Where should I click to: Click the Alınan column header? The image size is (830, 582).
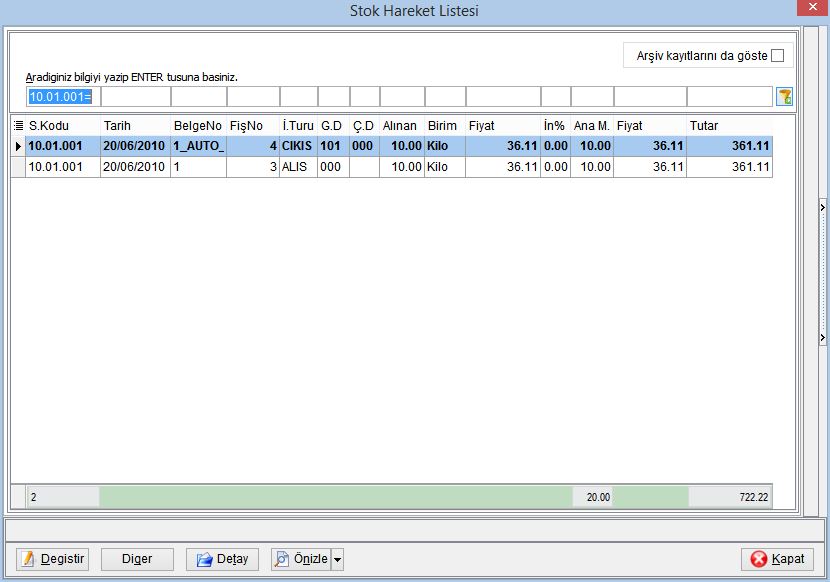[x=402, y=126]
